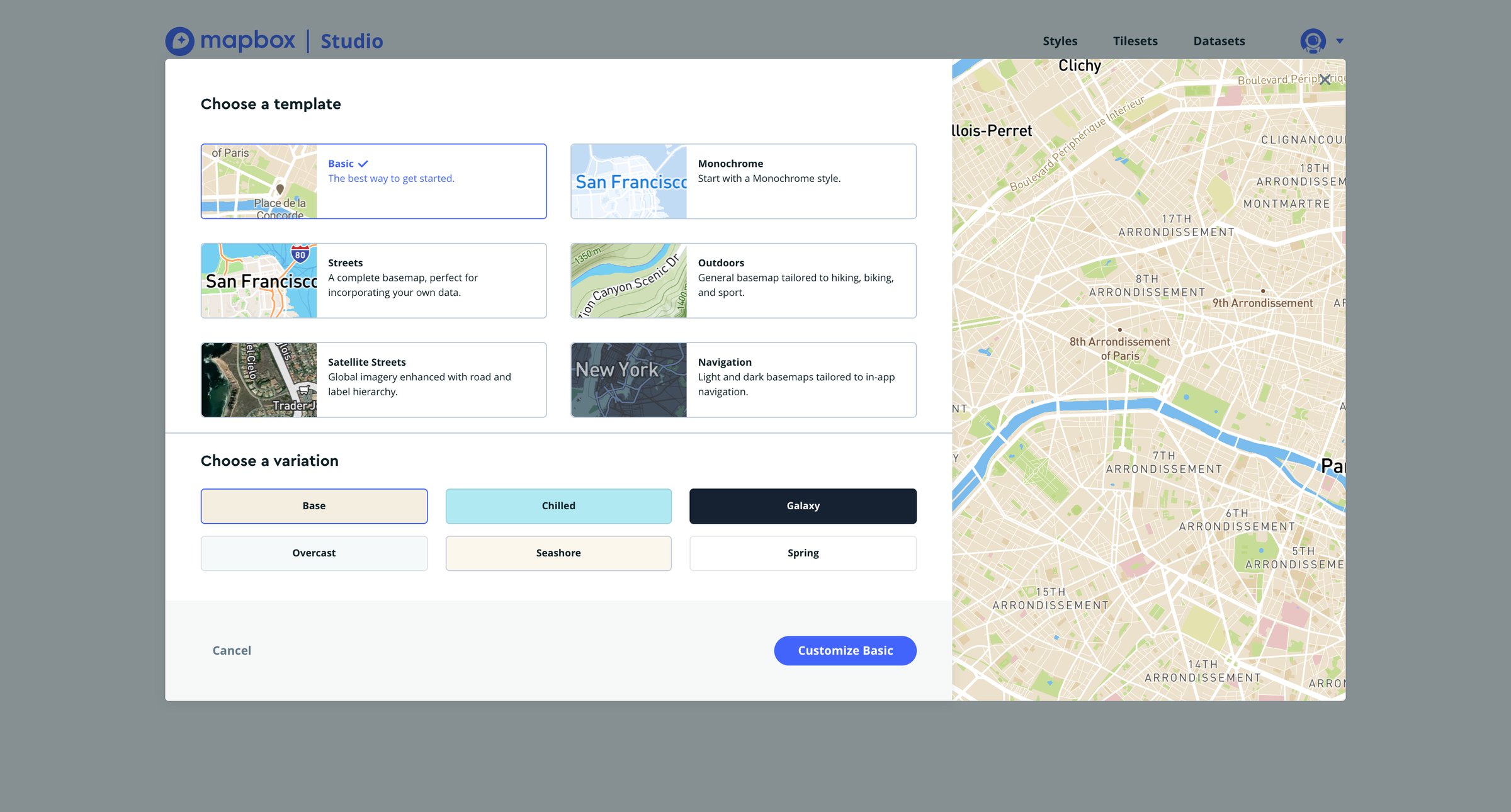Switch to Datasets in the navigation
The height and width of the screenshot is (812, 1511).
coord(1219,41)
